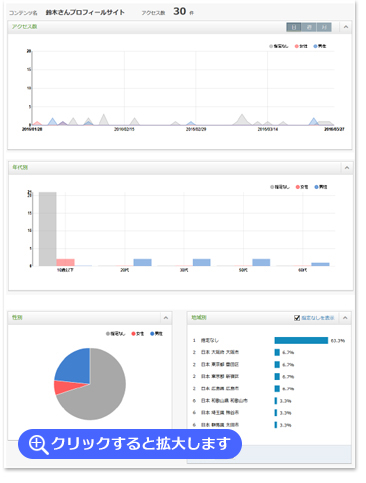This screenshot has height=483, width=366.
Task: Click the 2016/02/29 axis date label
Action: point(196,129)
